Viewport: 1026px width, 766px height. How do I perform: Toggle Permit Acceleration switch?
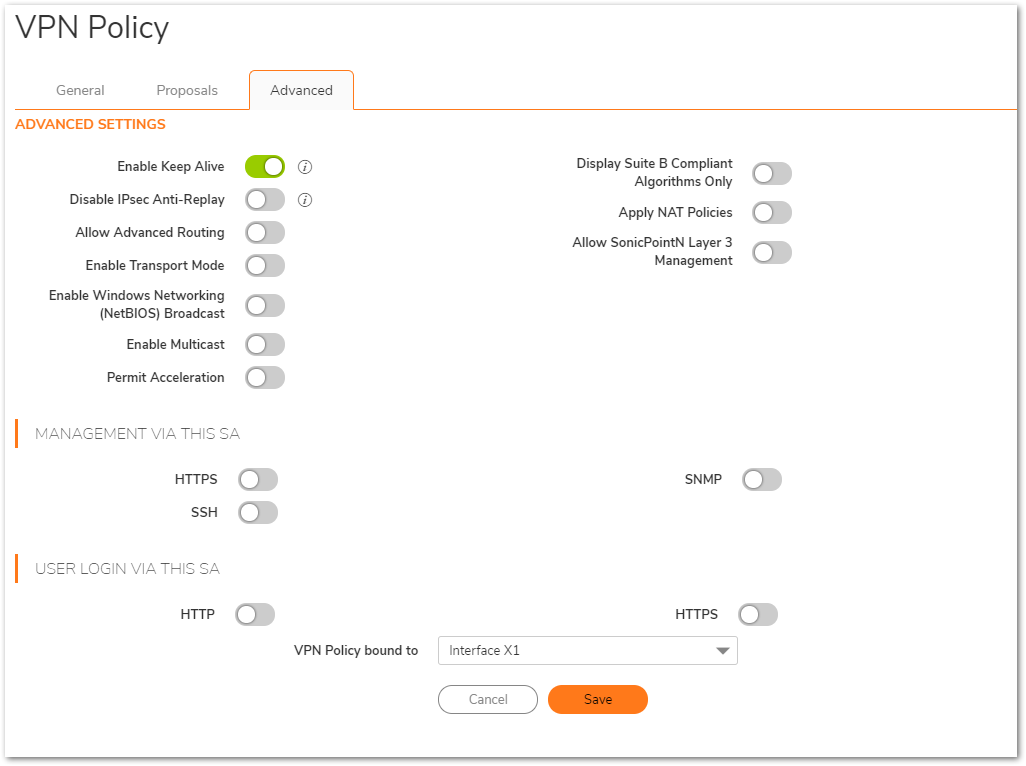[x=265, y=377]
